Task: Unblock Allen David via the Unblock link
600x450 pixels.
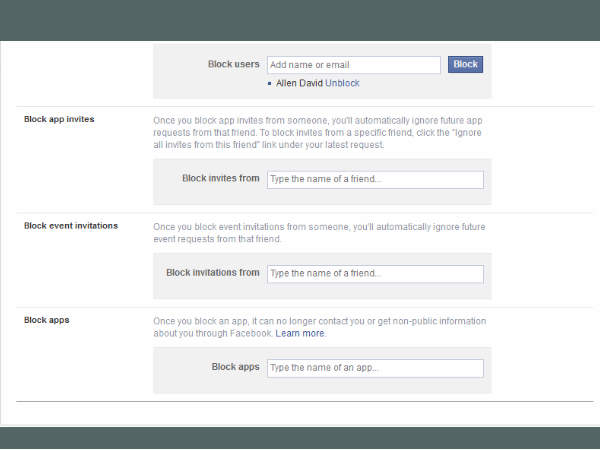Action: click(x=342, y=83)
